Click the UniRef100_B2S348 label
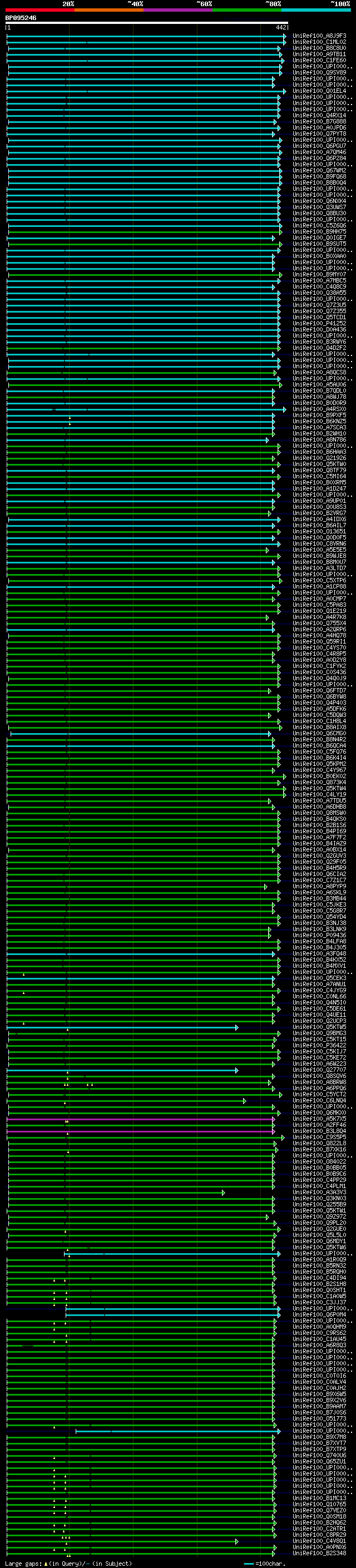This screenshot has width=356, height=1568. 319,1553
